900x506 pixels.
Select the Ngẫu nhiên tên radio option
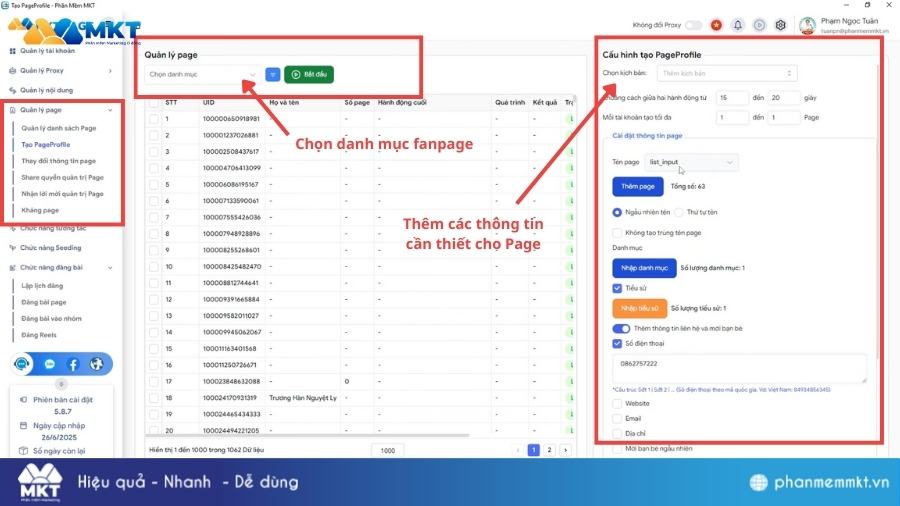pos(617,212)
